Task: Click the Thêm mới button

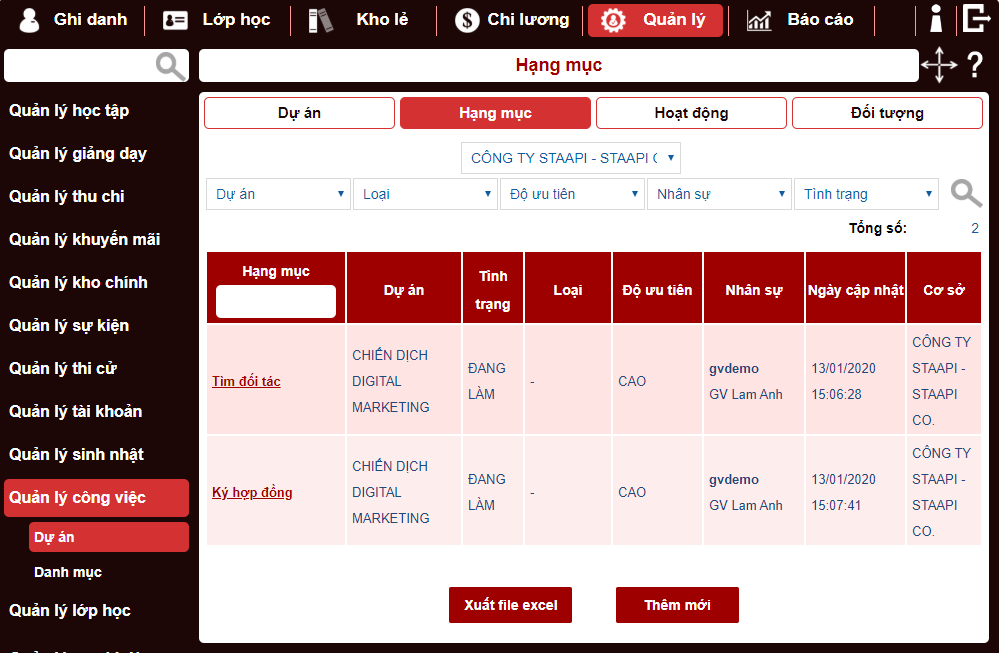Action: [x=677, y=605]
